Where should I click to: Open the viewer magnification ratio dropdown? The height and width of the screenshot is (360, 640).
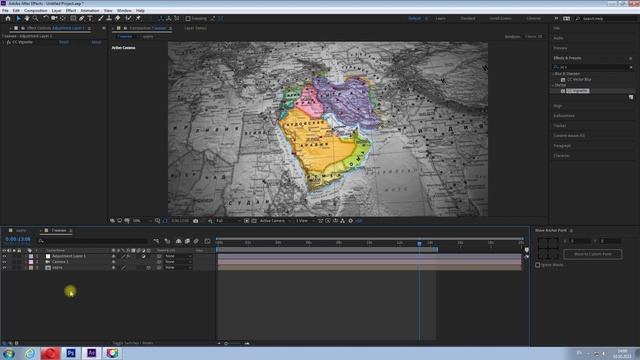click(x=142, y=221)
